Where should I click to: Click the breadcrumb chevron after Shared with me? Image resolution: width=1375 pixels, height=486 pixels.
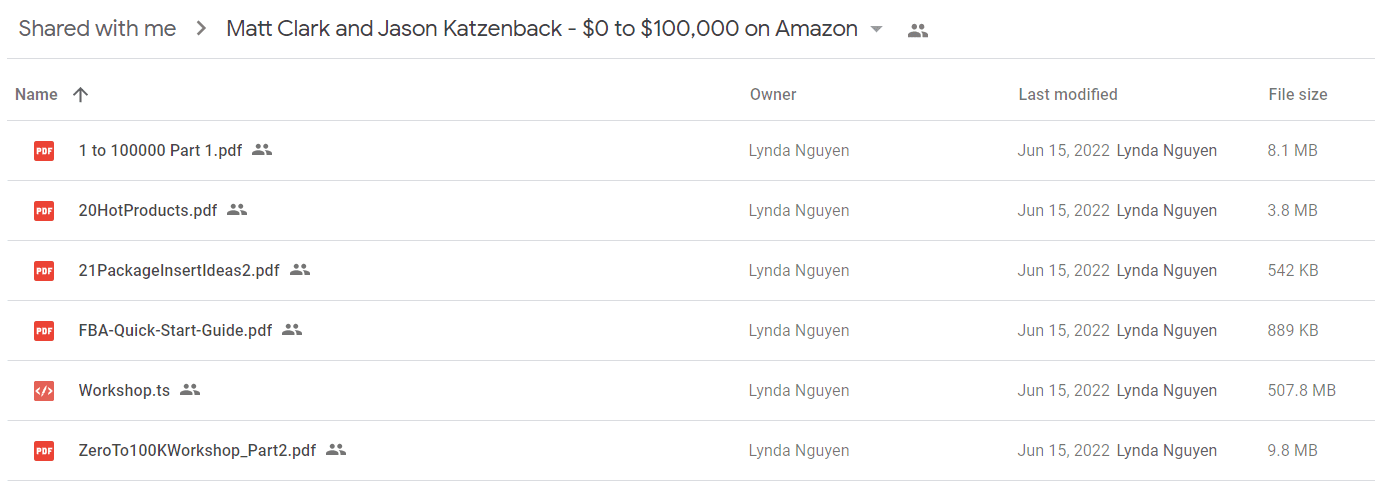point(202,29)
